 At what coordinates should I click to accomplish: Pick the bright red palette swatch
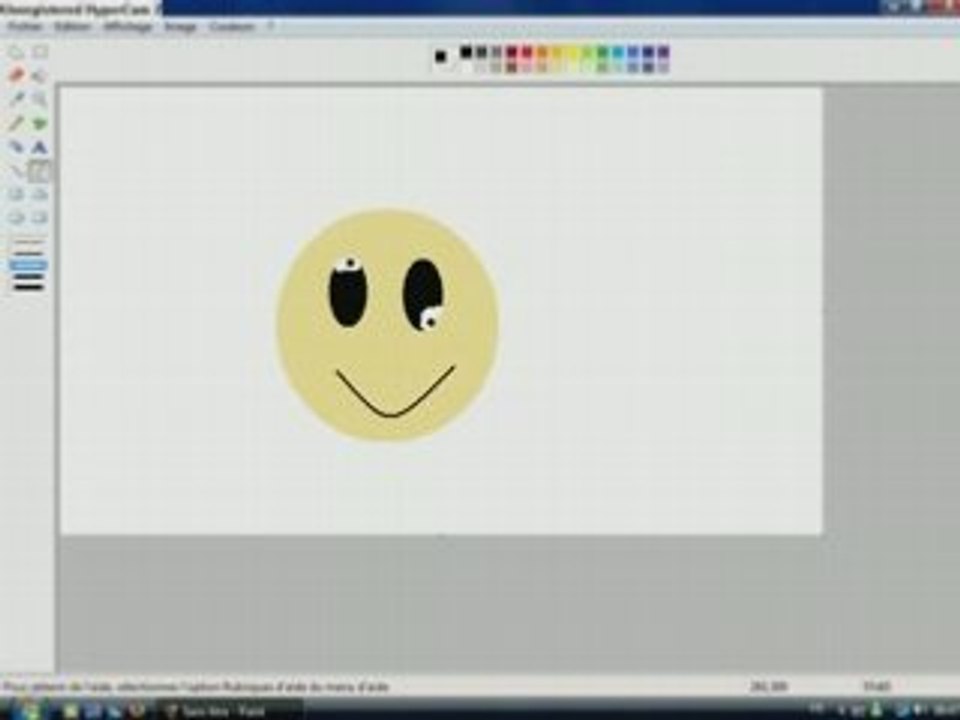coord(527,52)
